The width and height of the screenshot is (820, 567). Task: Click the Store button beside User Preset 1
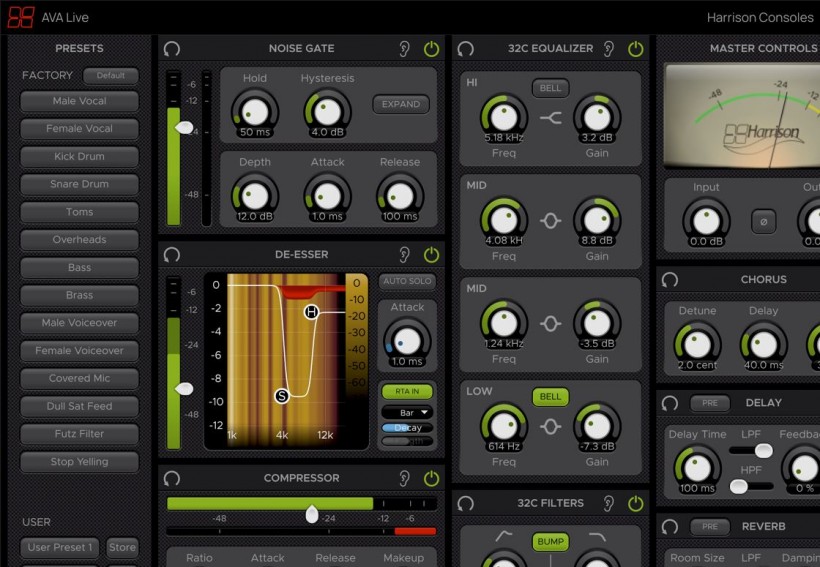click(122, 547)
